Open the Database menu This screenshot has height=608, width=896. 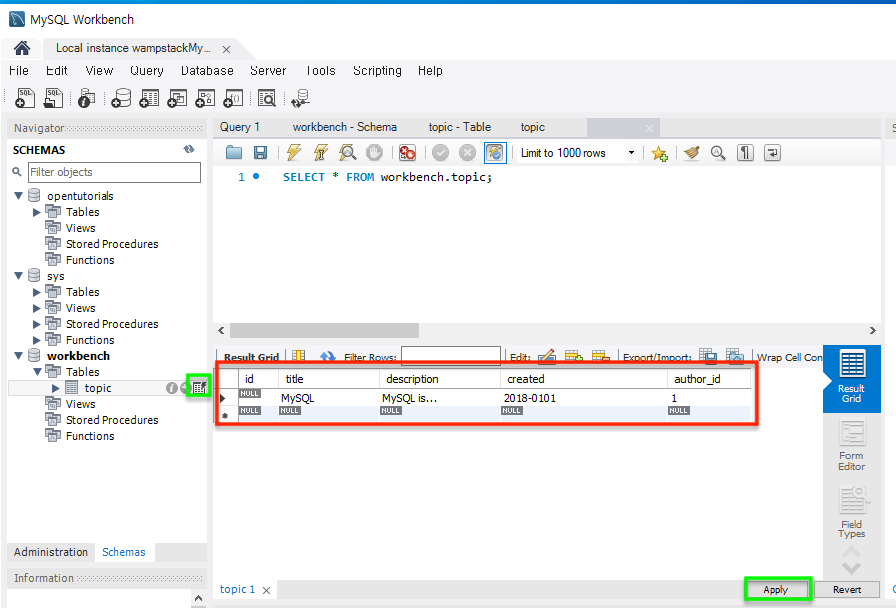tap(207, 70)
